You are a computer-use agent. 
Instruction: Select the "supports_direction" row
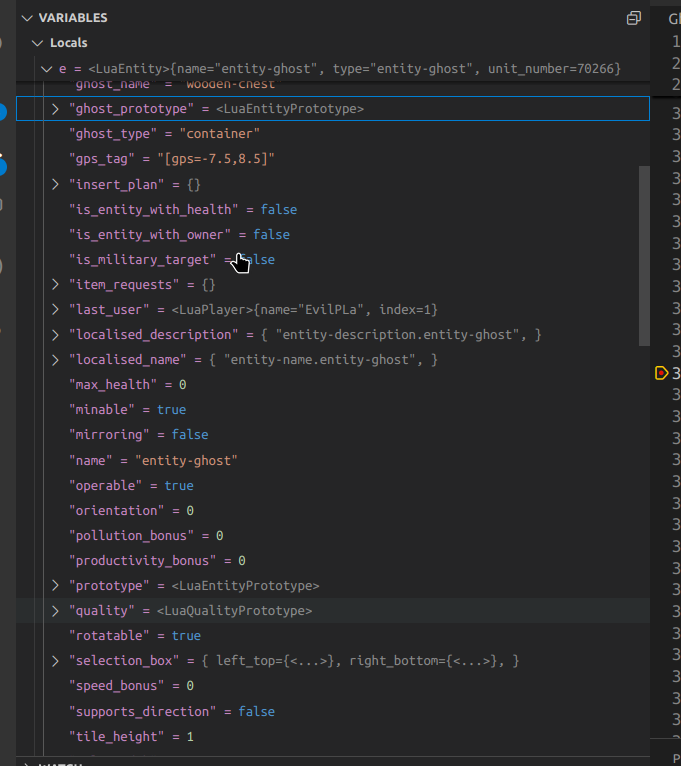point(333,711)
